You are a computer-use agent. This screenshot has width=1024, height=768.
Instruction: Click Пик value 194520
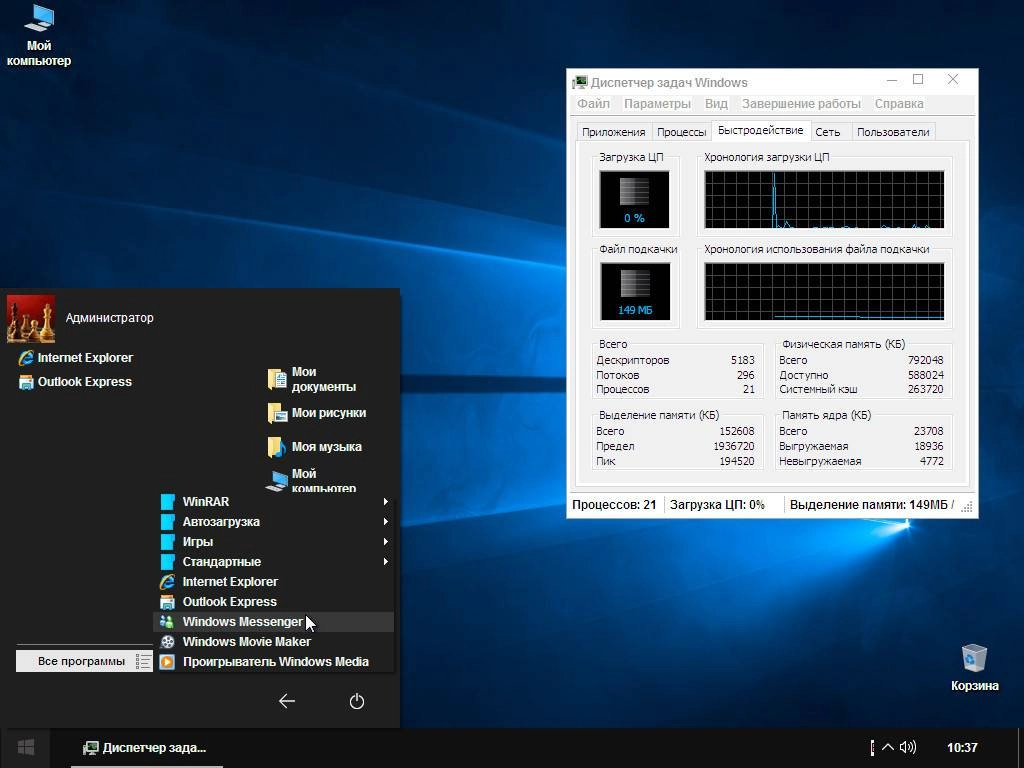[737, 461]
